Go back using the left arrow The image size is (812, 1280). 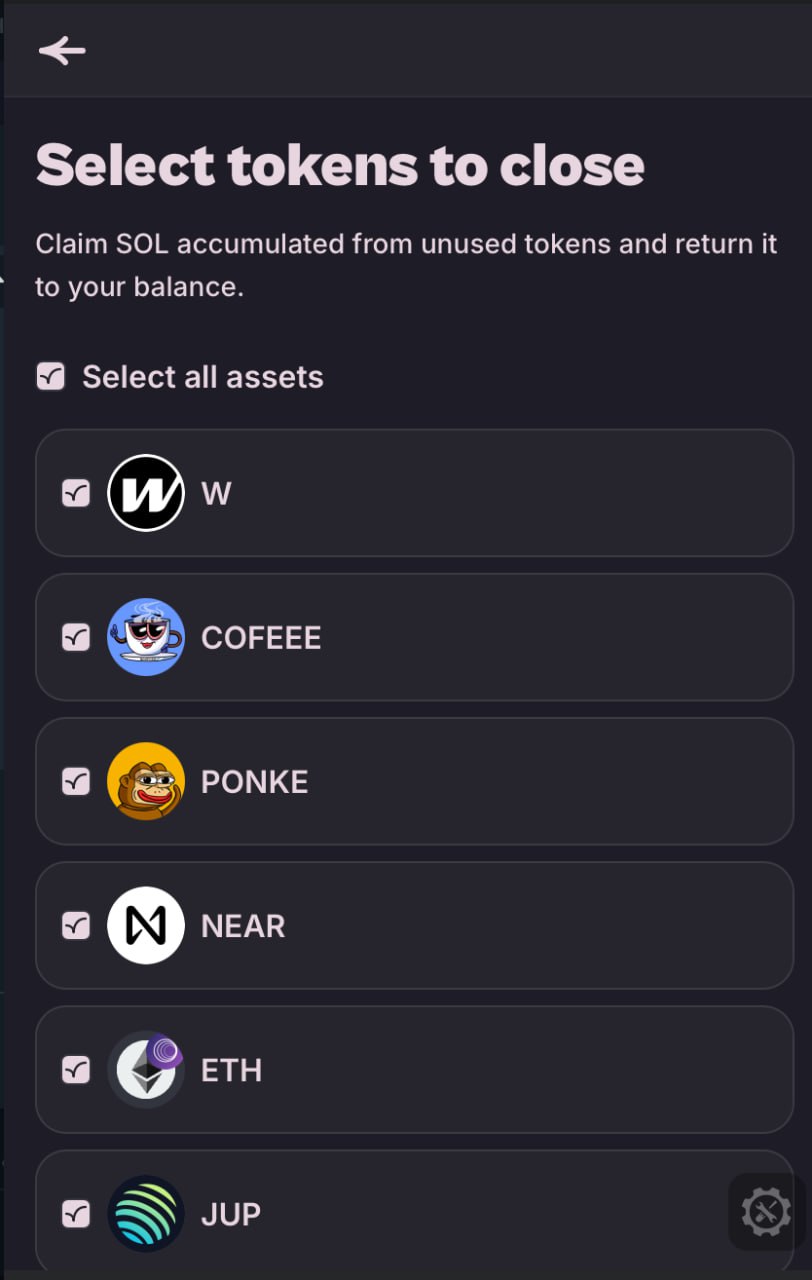click(62, 50)
